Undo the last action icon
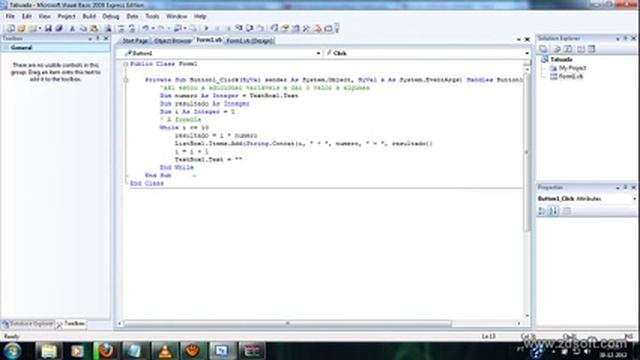Image resolution: width=640 pixels, height=360 pixels. coord(145,28)
